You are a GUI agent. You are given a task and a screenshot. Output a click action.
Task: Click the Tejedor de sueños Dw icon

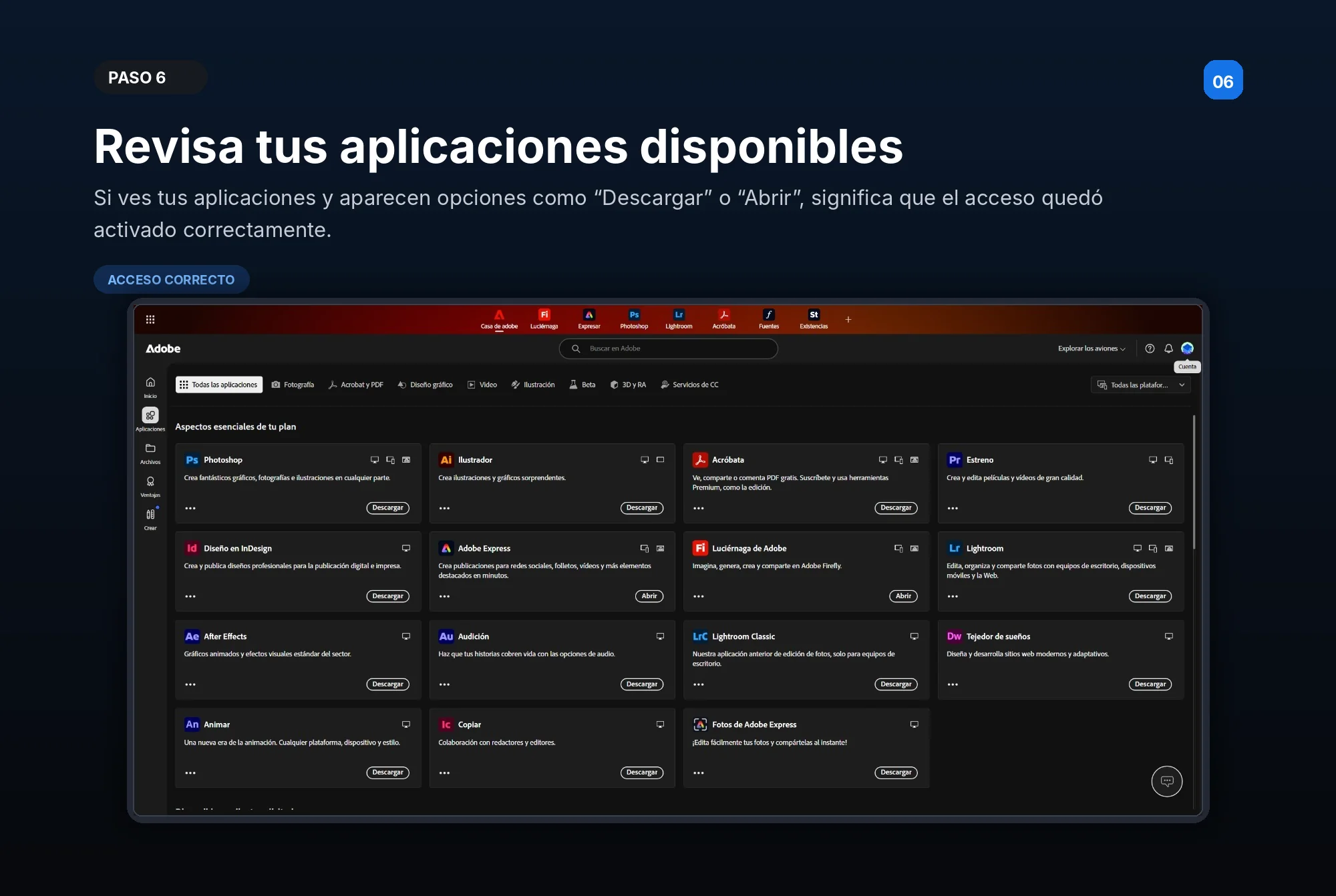tap(955, 636)
